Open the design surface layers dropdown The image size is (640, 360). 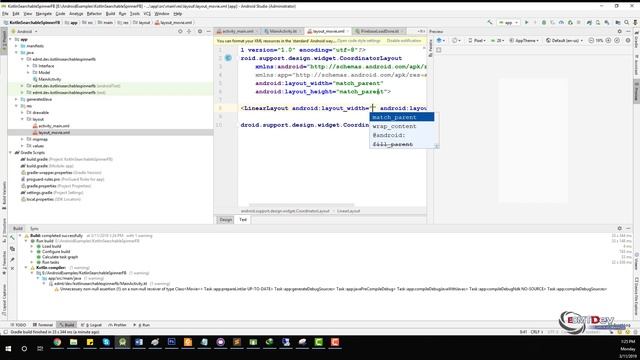coord(441,40)
